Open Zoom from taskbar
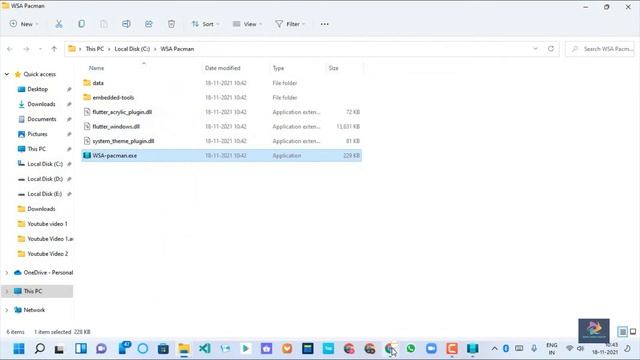The height and width of the screenshot is (360, 640). (x=431, y=349)
